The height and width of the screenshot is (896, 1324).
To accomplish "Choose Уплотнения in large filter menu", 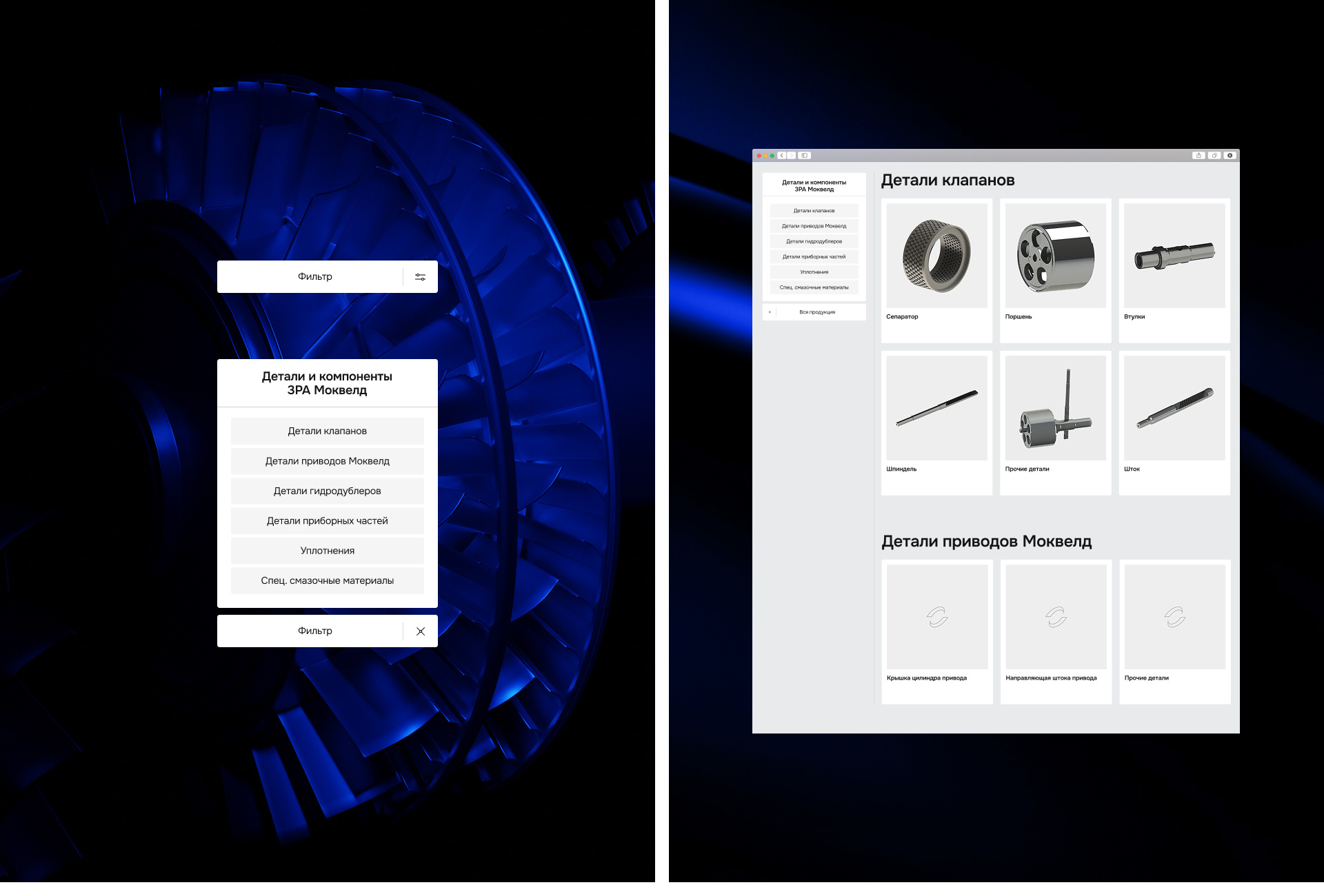I will (327, 551).
